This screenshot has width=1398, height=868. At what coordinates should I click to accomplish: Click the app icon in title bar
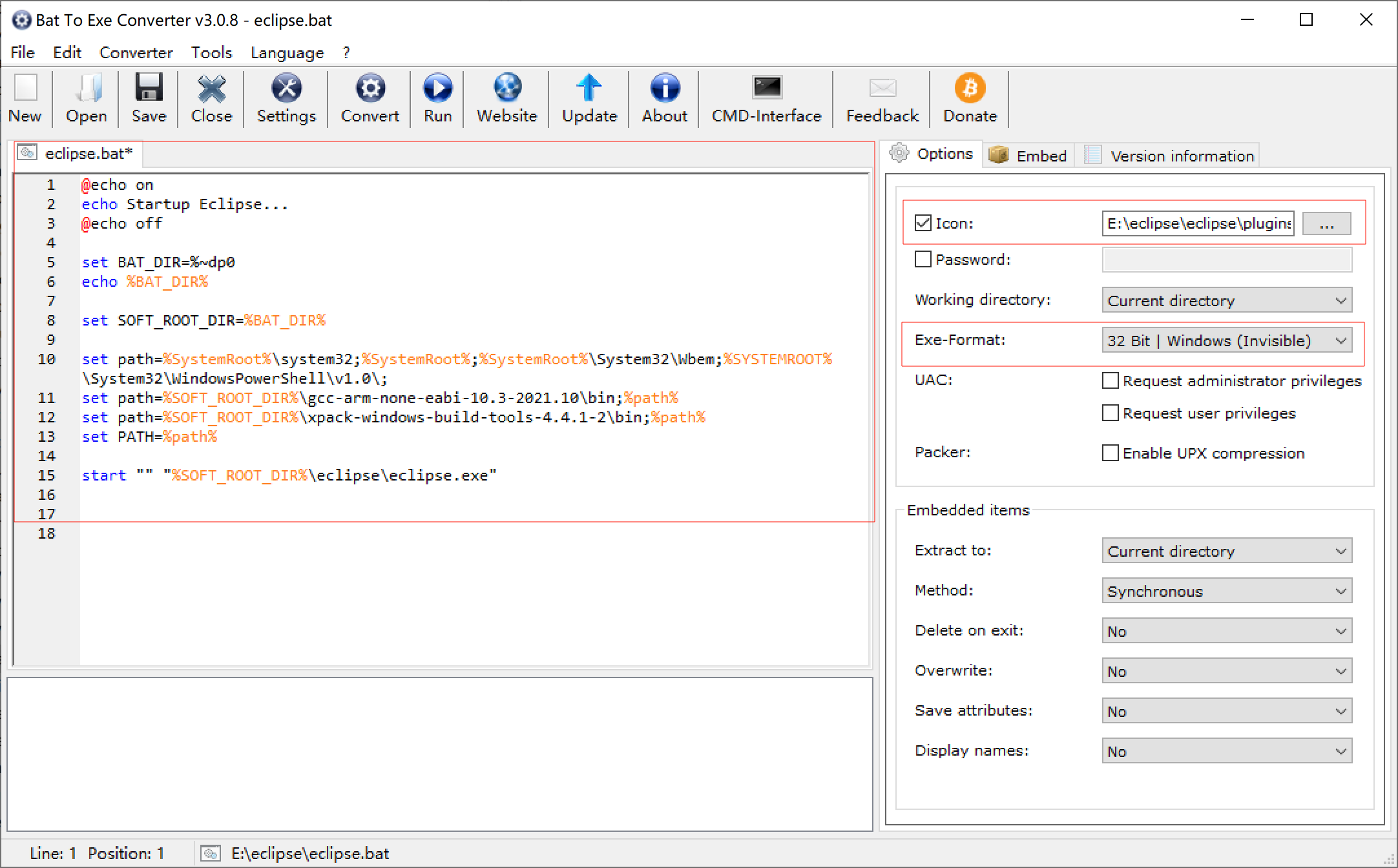point(21,20)
